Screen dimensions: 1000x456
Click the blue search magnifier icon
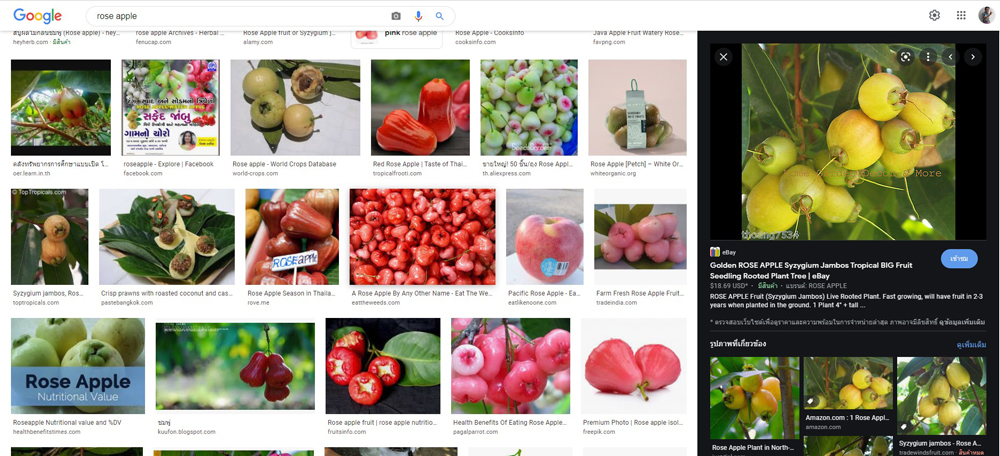point(439,16)
